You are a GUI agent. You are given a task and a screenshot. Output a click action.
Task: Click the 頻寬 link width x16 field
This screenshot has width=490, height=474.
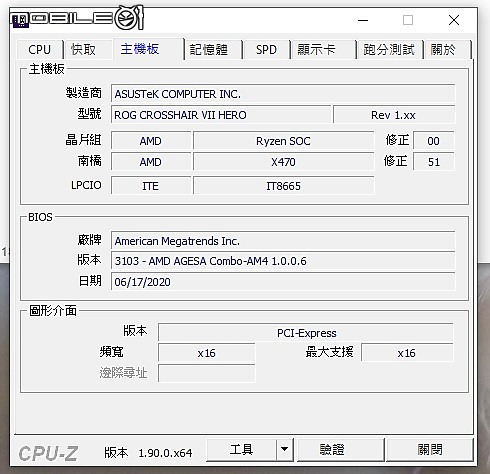pyautogui.click(x=207, y=353)
